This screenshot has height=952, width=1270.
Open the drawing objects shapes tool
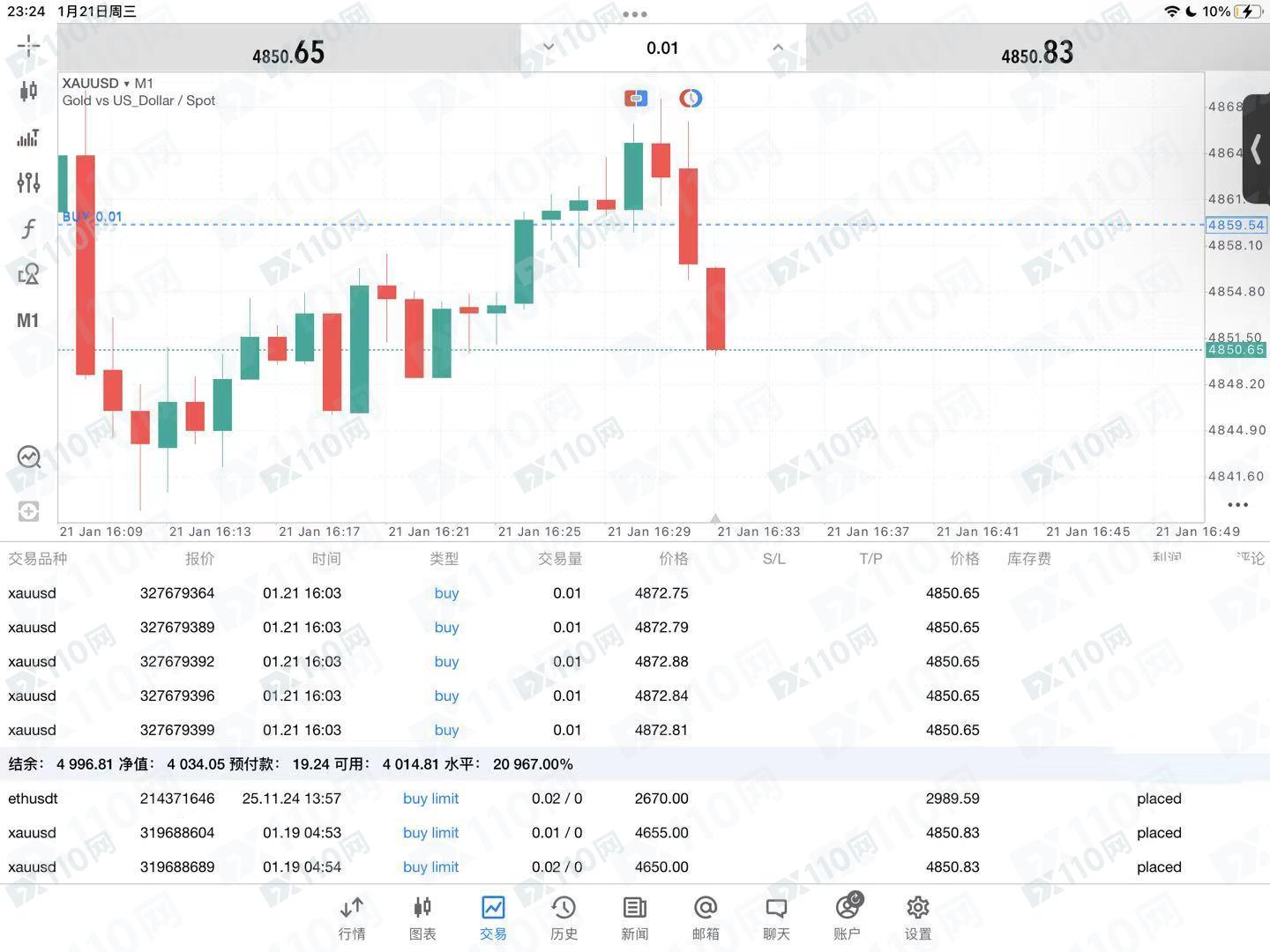28,274
